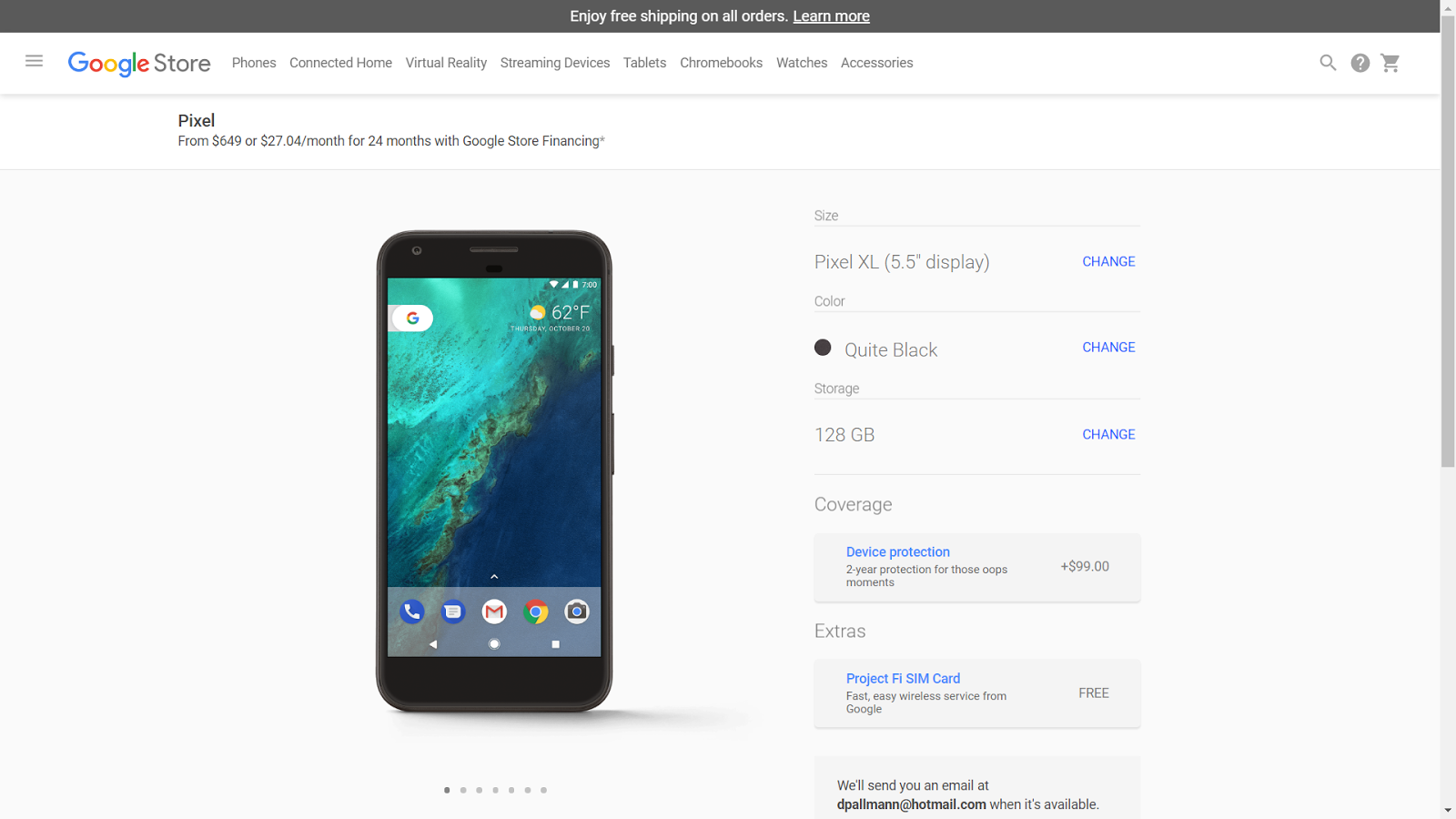This screenshot has width=1456, height=819.
Task: Click the Google Store logo
Action: click(138, 63)
